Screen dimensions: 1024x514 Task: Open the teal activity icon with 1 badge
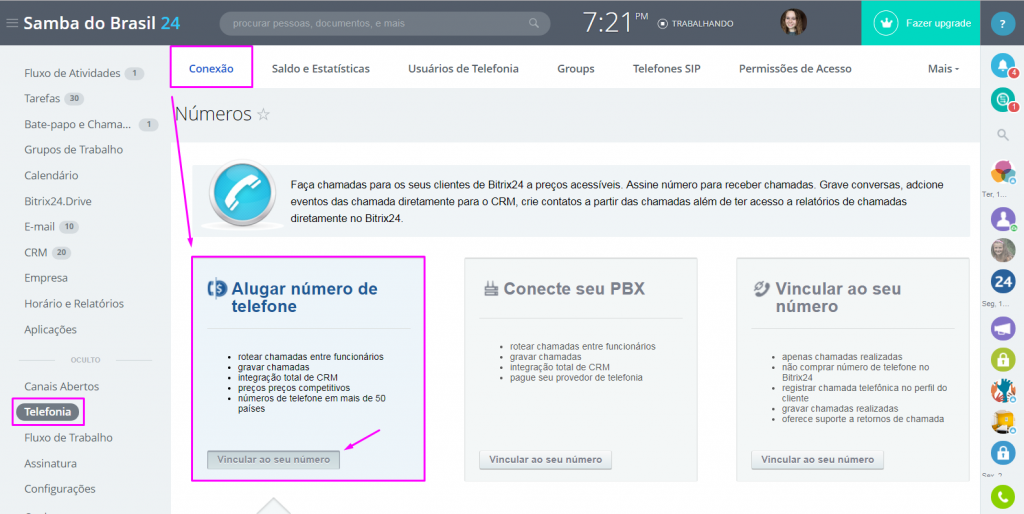1003,99
